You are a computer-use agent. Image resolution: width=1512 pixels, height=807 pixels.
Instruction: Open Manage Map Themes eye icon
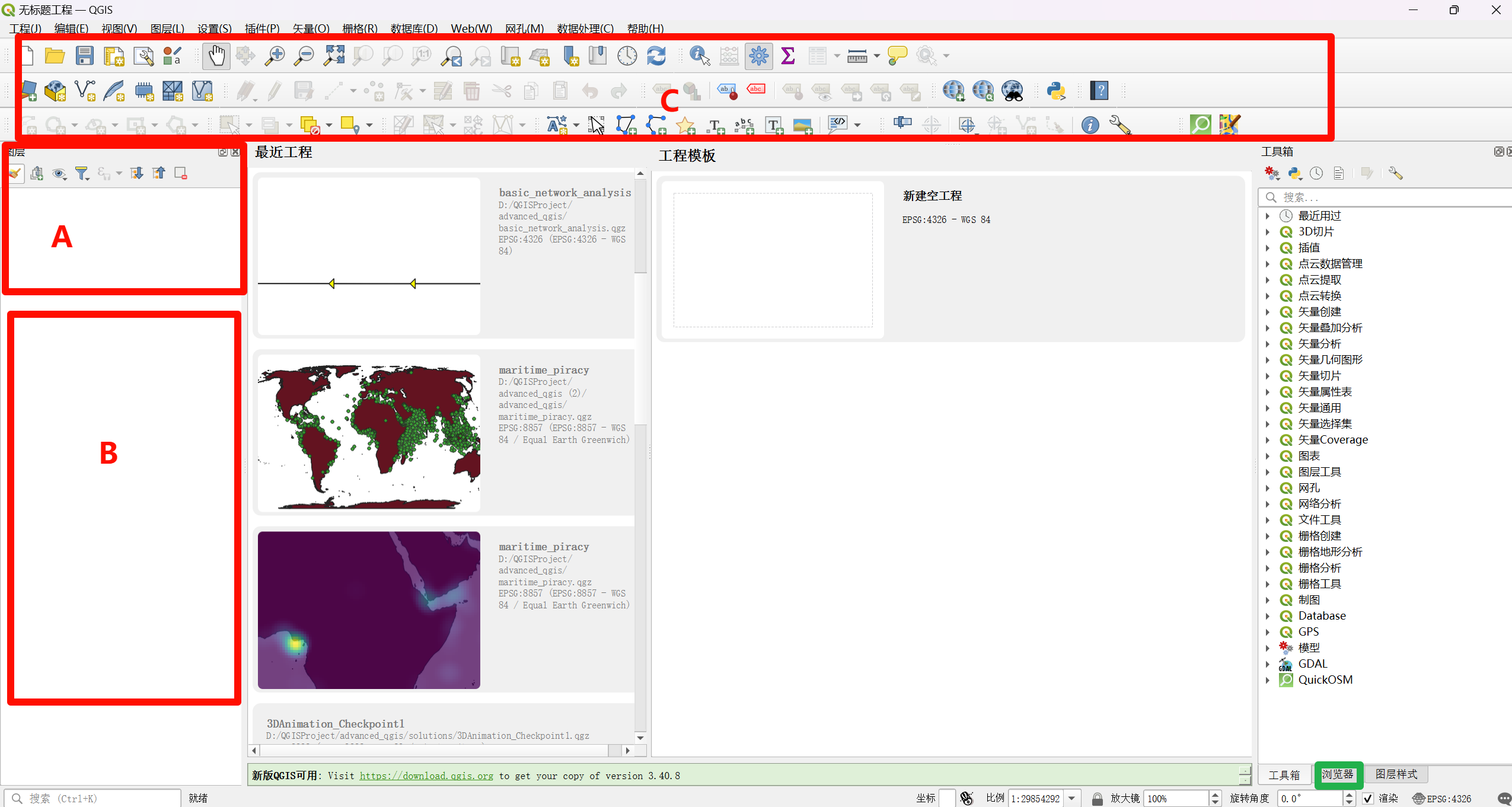[x=59, y=173]
